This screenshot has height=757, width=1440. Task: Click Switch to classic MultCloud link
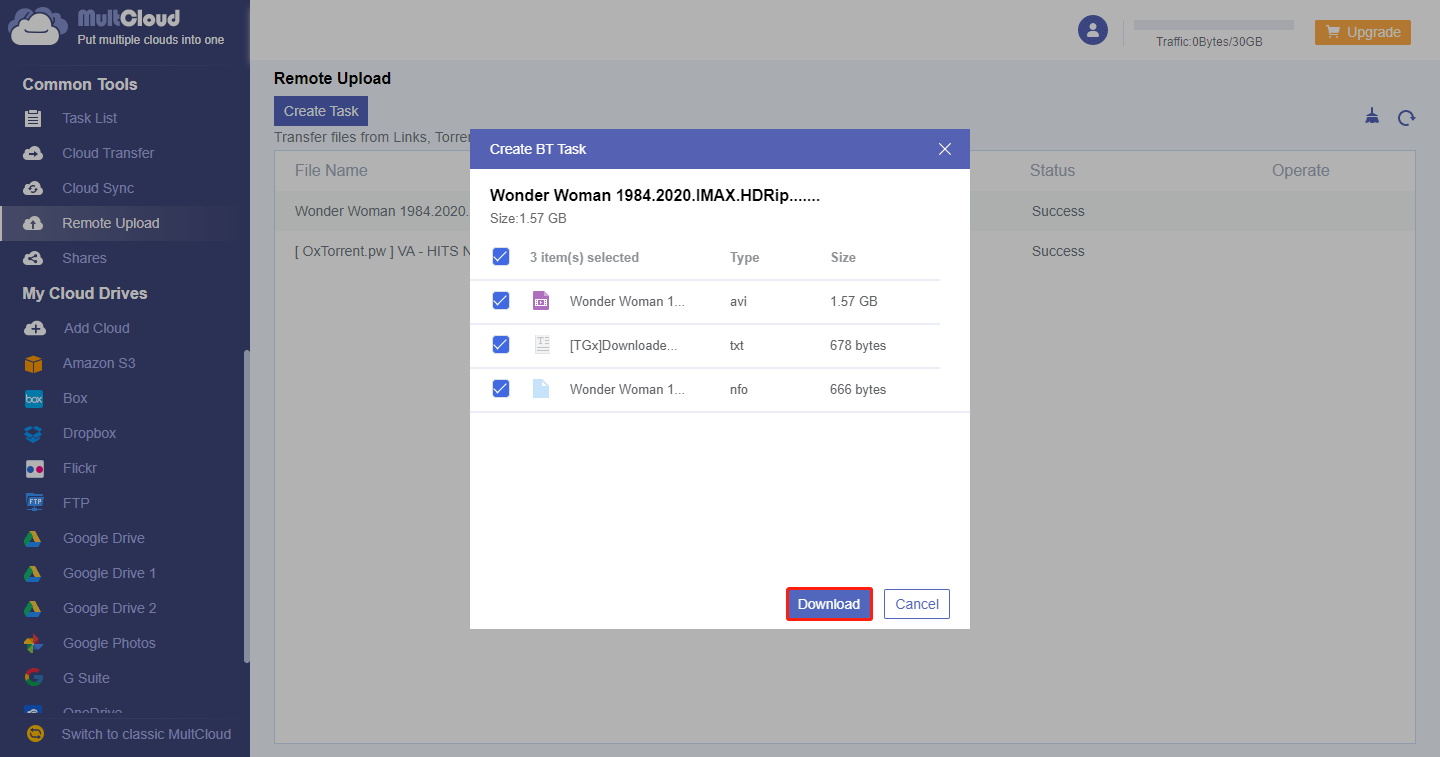coord(146,734)
